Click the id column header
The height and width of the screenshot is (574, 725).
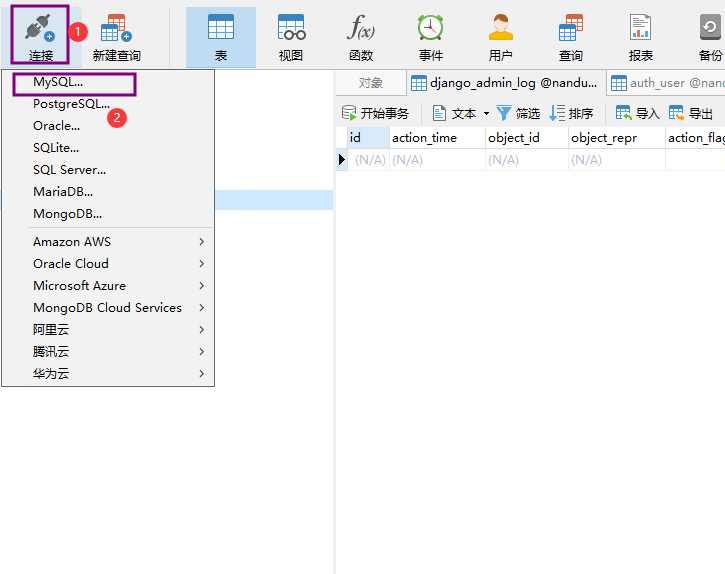click(368, 138)
